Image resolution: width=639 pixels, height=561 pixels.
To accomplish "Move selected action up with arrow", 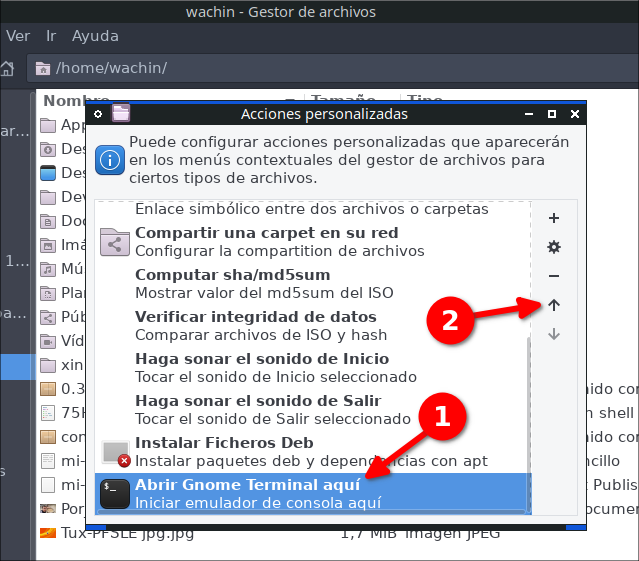I will coord(553,305).
